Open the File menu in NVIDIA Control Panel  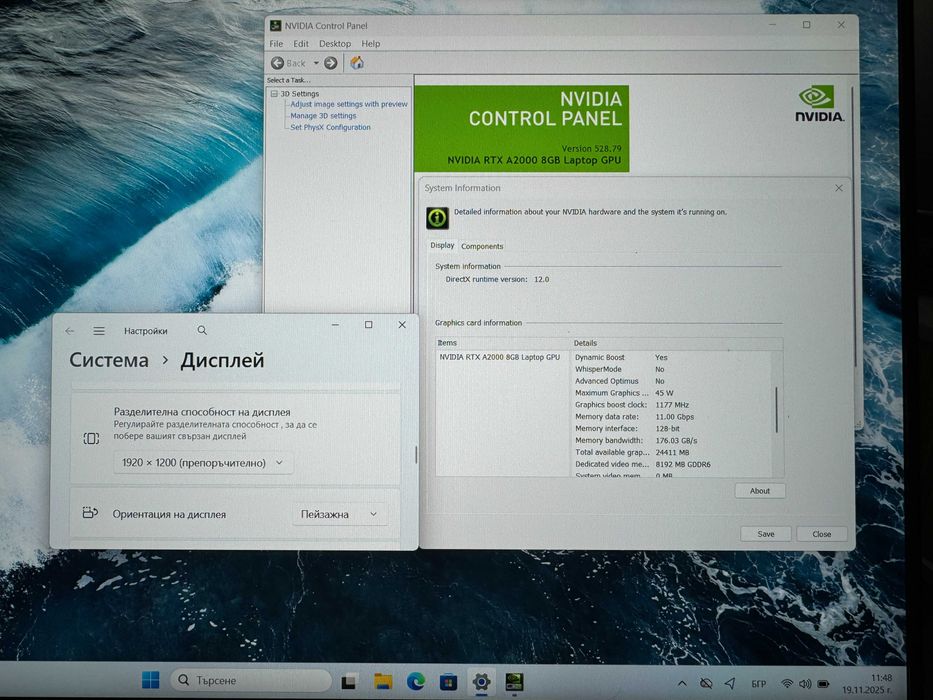coord(276,43)
